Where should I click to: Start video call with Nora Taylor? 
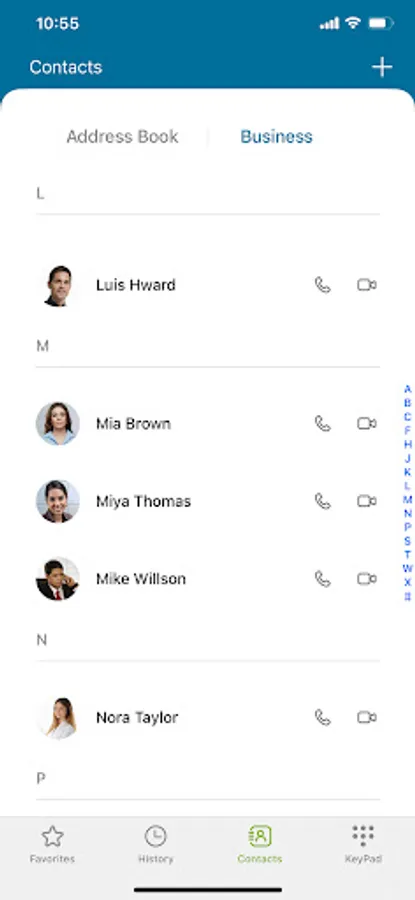[x=367, y=717]
